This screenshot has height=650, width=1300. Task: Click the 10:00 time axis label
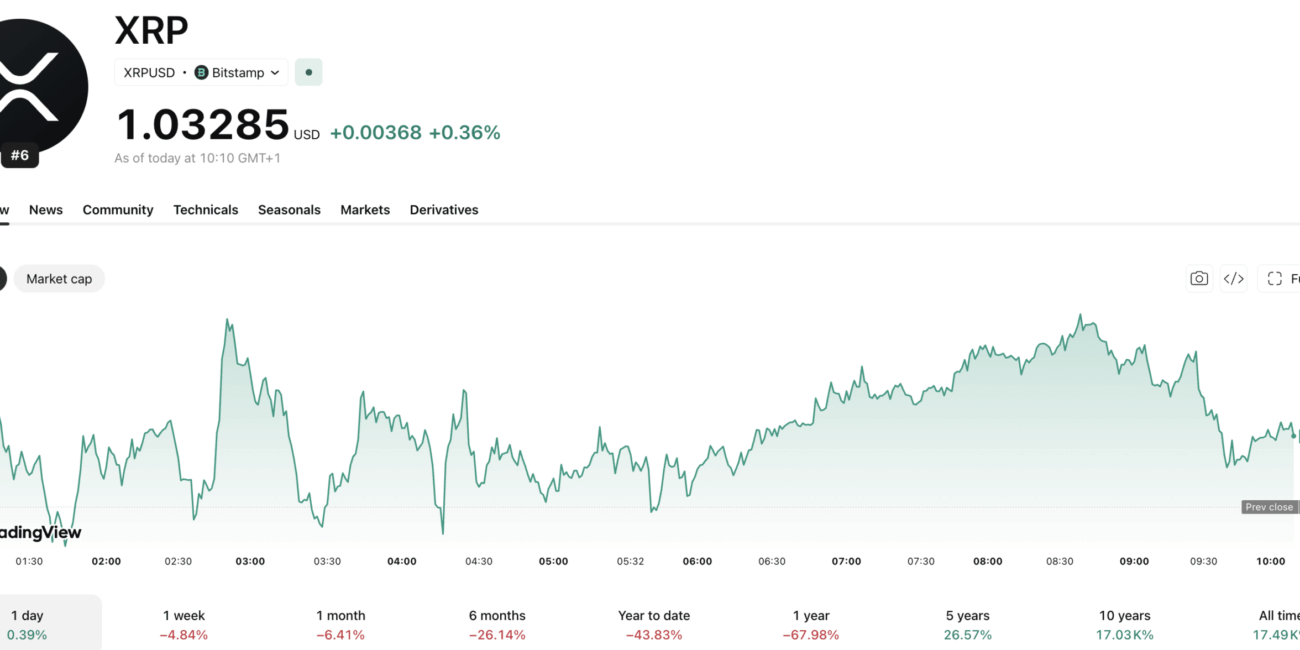(x=1271, y=561)
